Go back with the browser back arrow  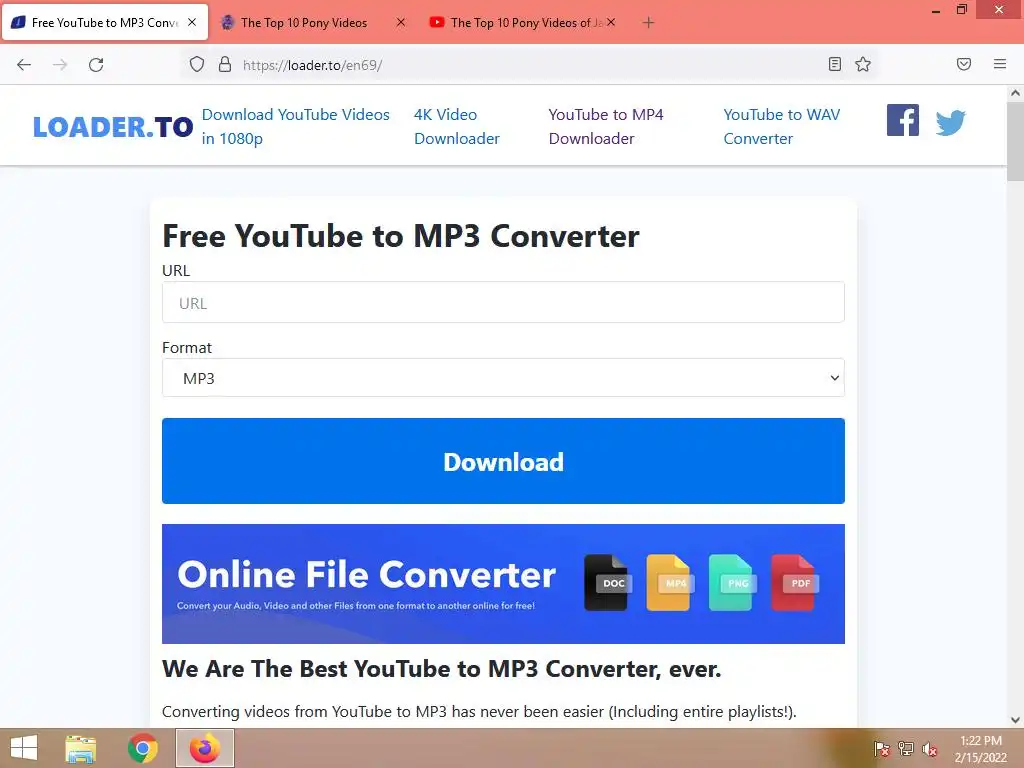tap(24, 65)
